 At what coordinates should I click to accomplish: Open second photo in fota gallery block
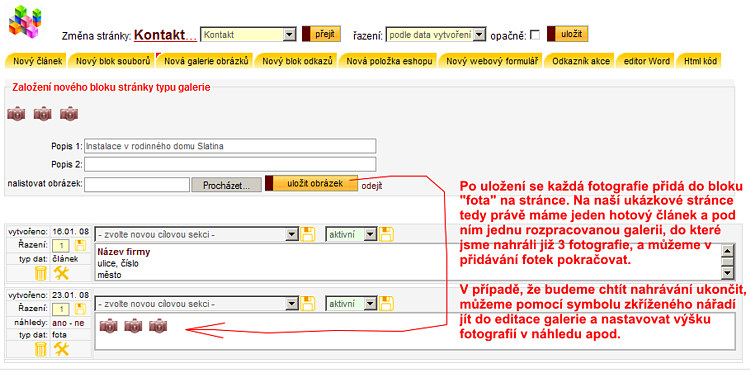[x=133, y=326]
